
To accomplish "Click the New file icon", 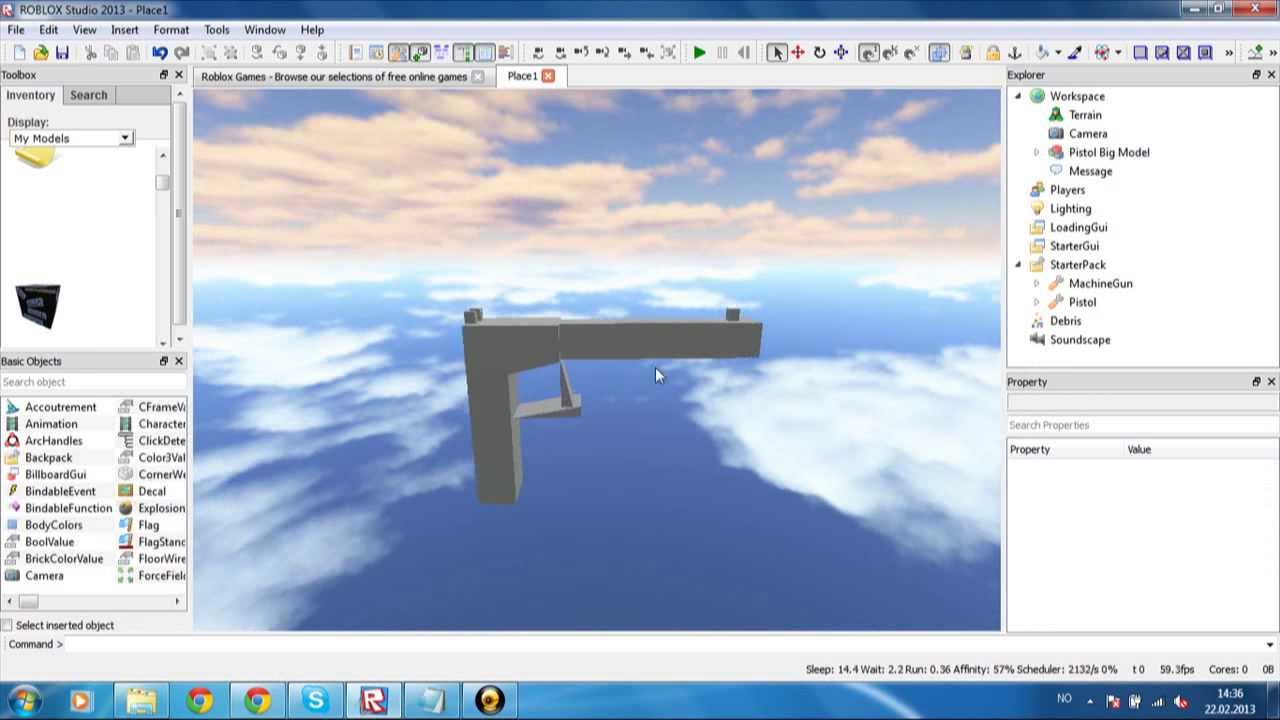I will click(19, 53).
